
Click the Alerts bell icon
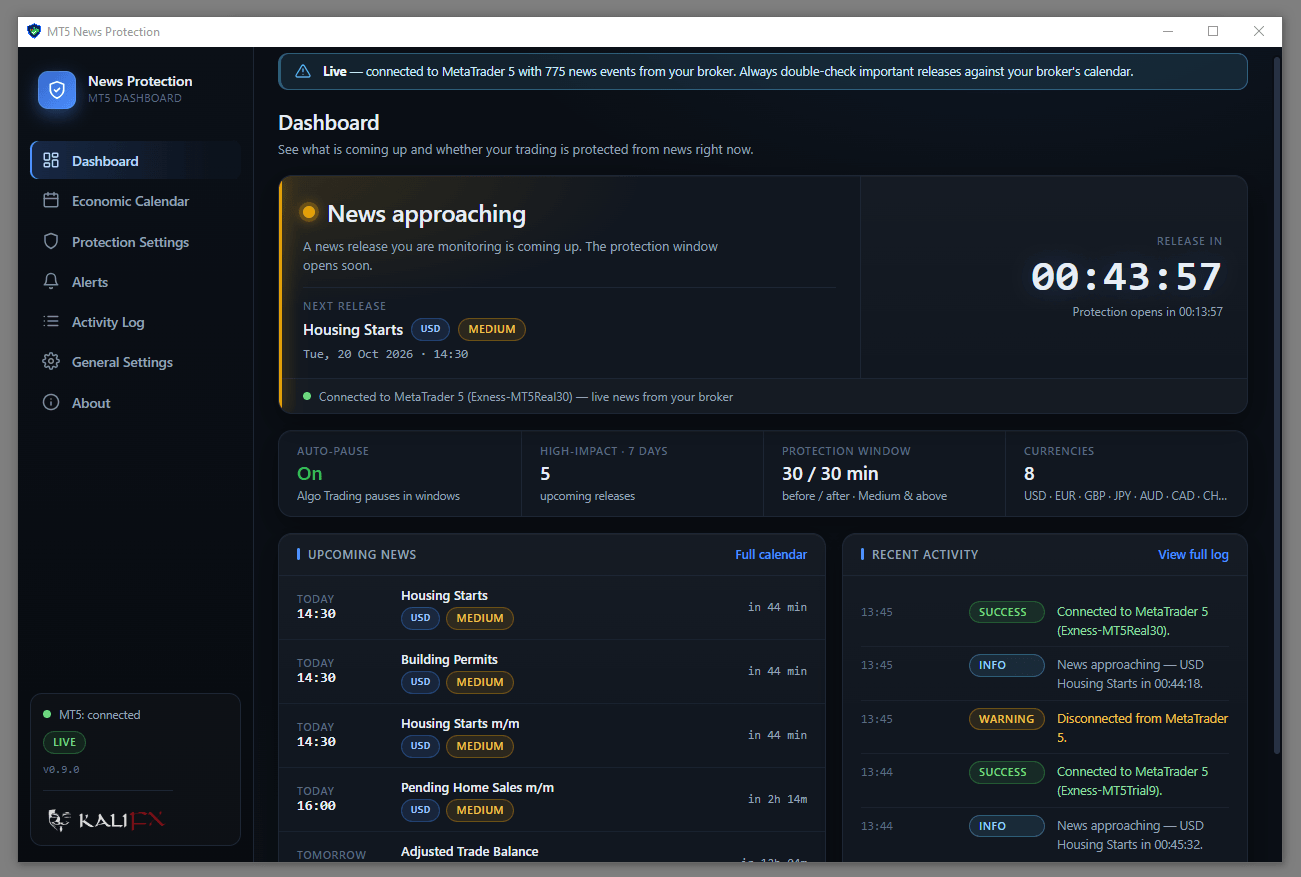(x=51, y=281)
